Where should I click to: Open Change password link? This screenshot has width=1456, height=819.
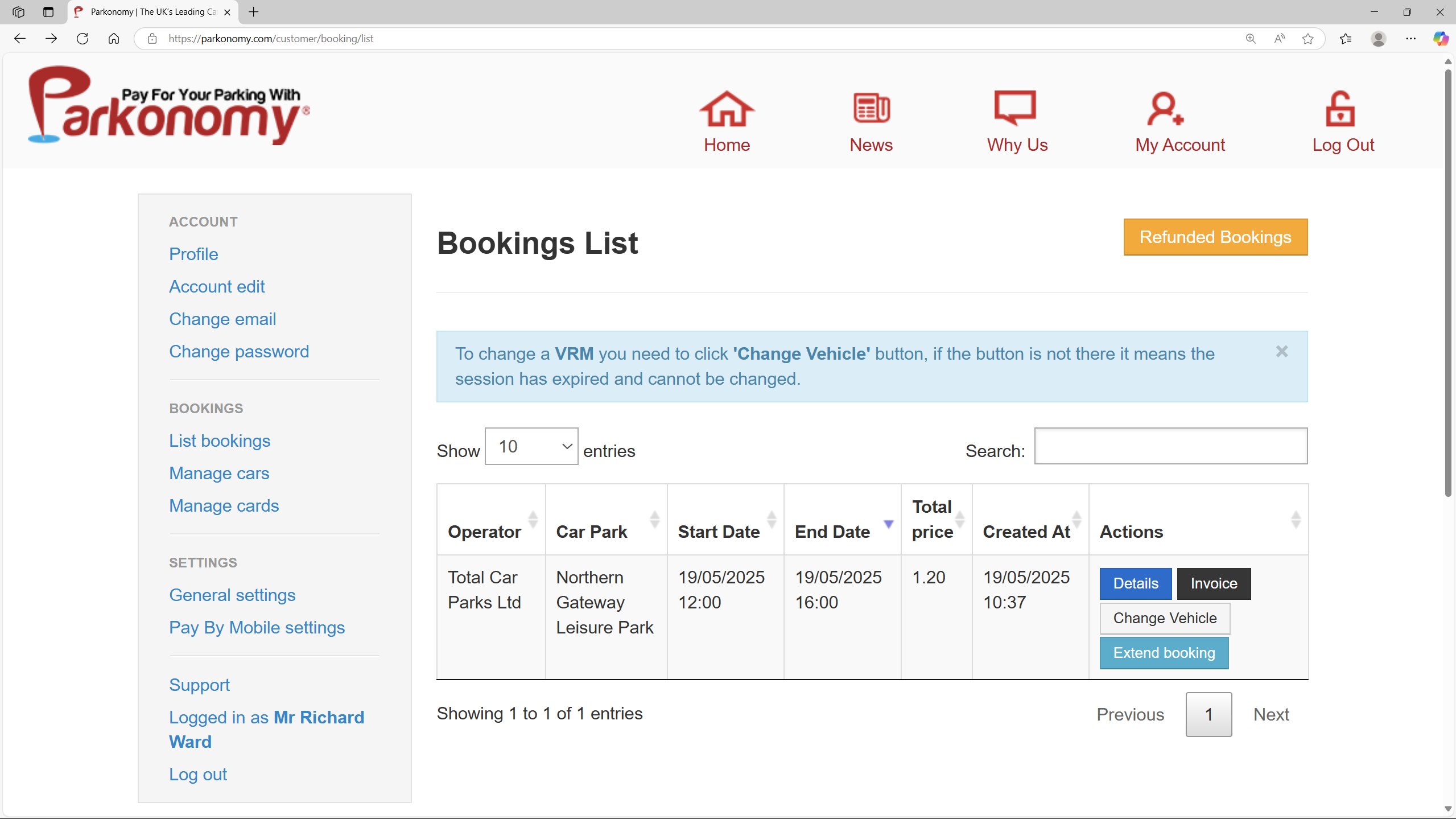239,351
